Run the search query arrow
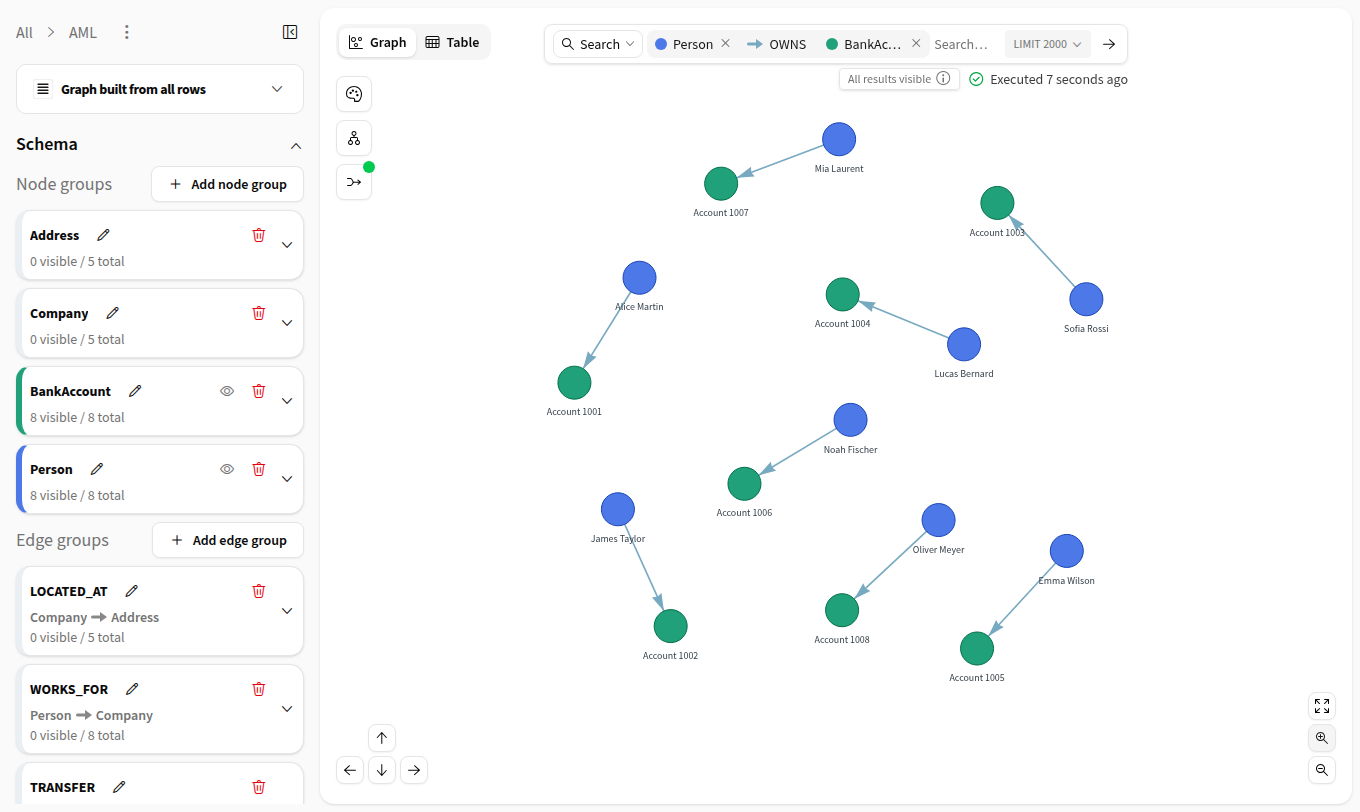Screen dimensions: 1360x812 point(1108,44)
